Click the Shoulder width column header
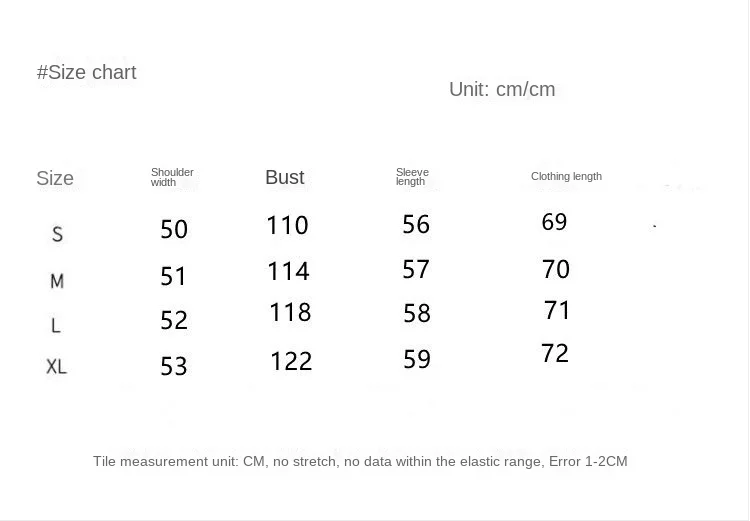This screenshot has height=521, width=750. [x=172, y=177]
